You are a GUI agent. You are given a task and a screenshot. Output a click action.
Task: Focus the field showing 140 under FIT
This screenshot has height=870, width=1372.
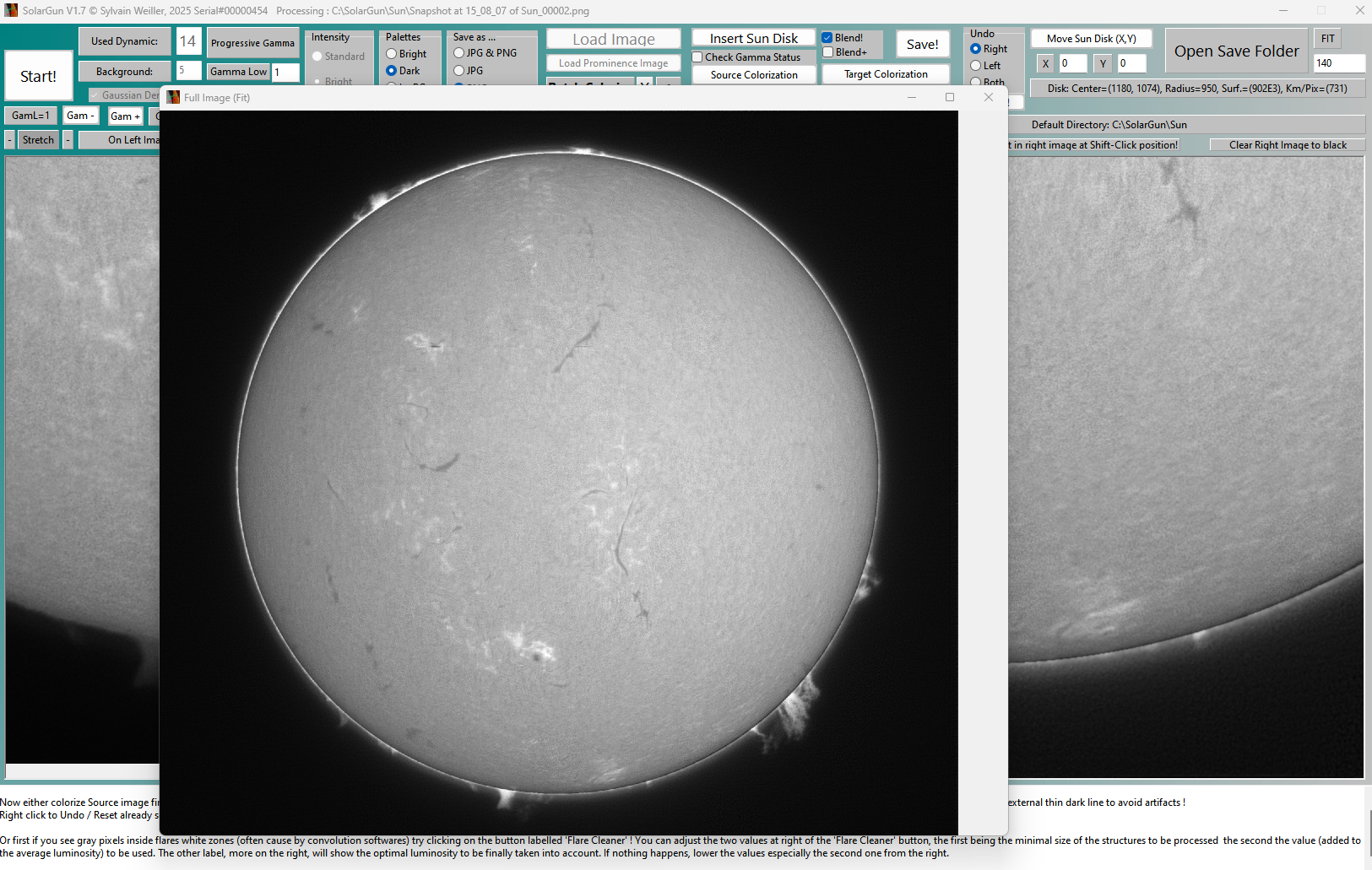(x=1339, y=63)
